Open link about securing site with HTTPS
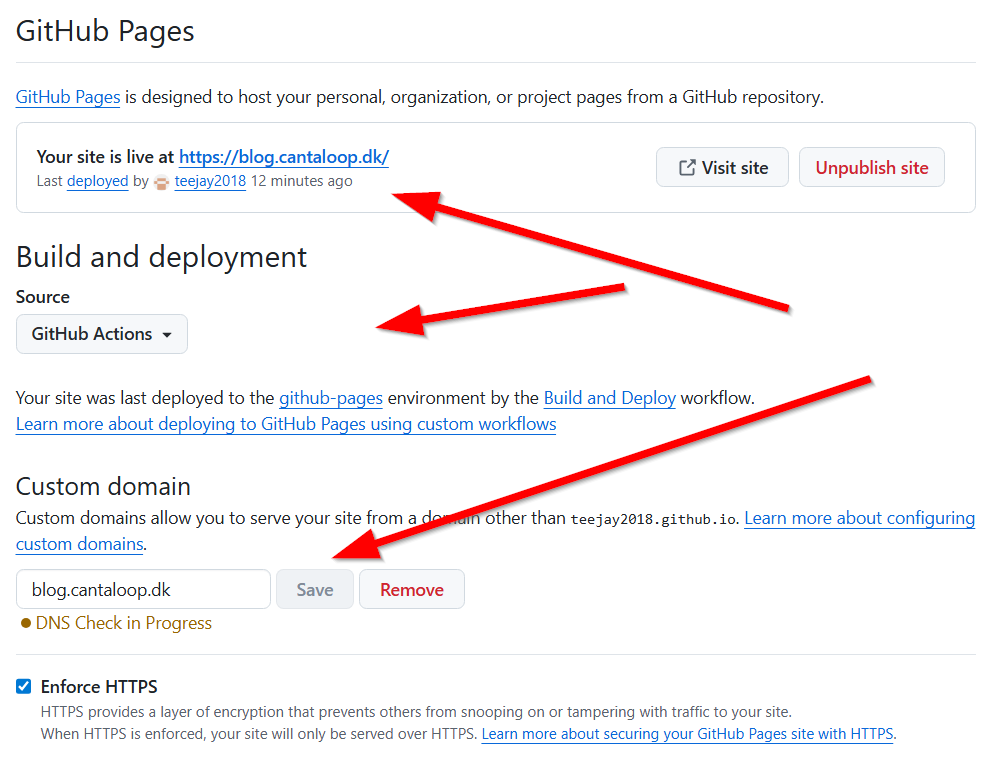The height and width of the screenshot is (769, 999). [x=687, y=734]
